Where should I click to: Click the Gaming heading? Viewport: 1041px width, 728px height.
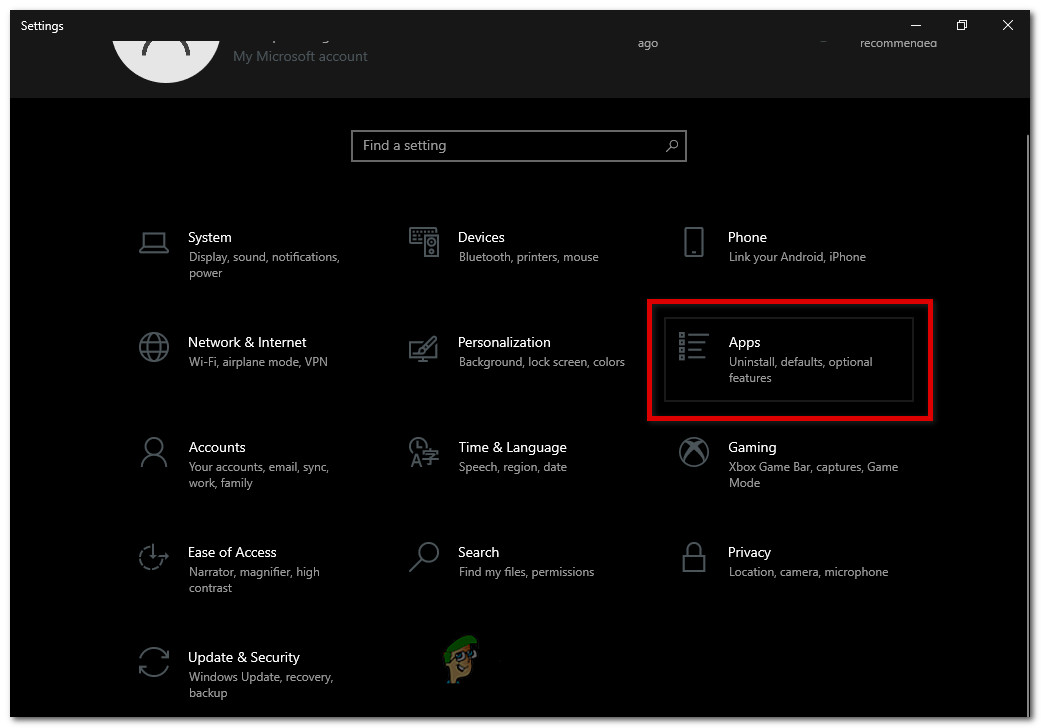752,447
